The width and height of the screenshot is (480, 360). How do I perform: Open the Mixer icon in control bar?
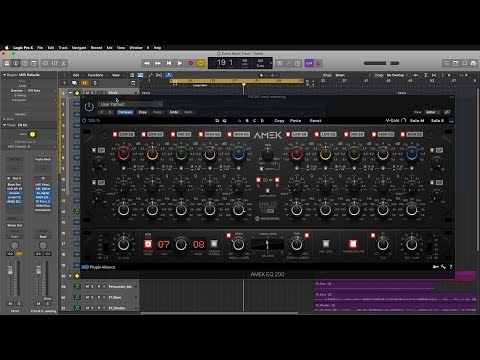[x=54, y=63]
